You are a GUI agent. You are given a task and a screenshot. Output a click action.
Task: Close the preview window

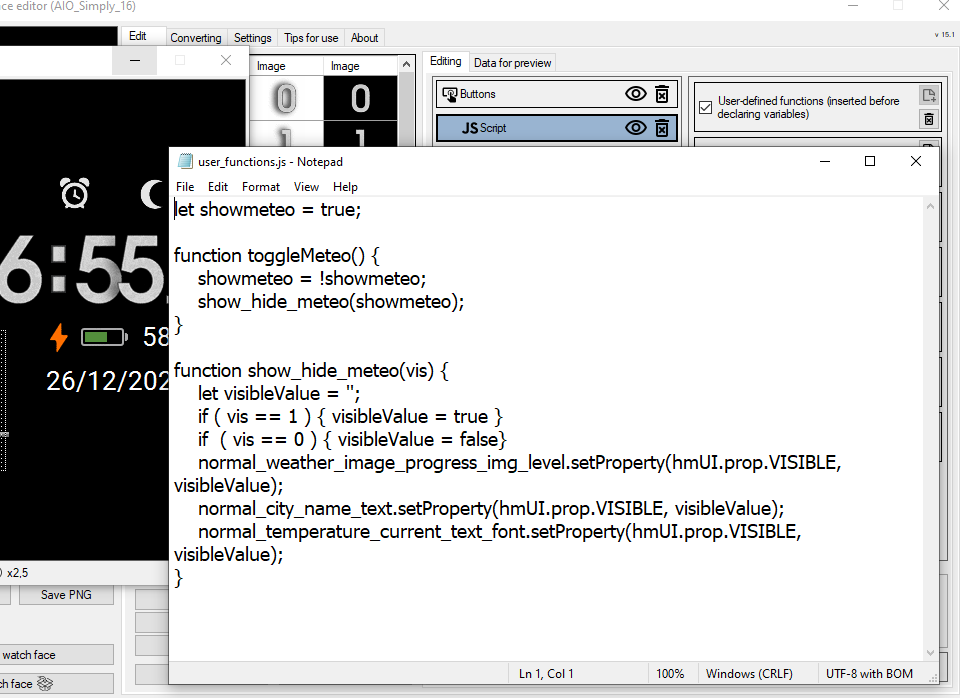pyautogui.click(x=226, y=60)
